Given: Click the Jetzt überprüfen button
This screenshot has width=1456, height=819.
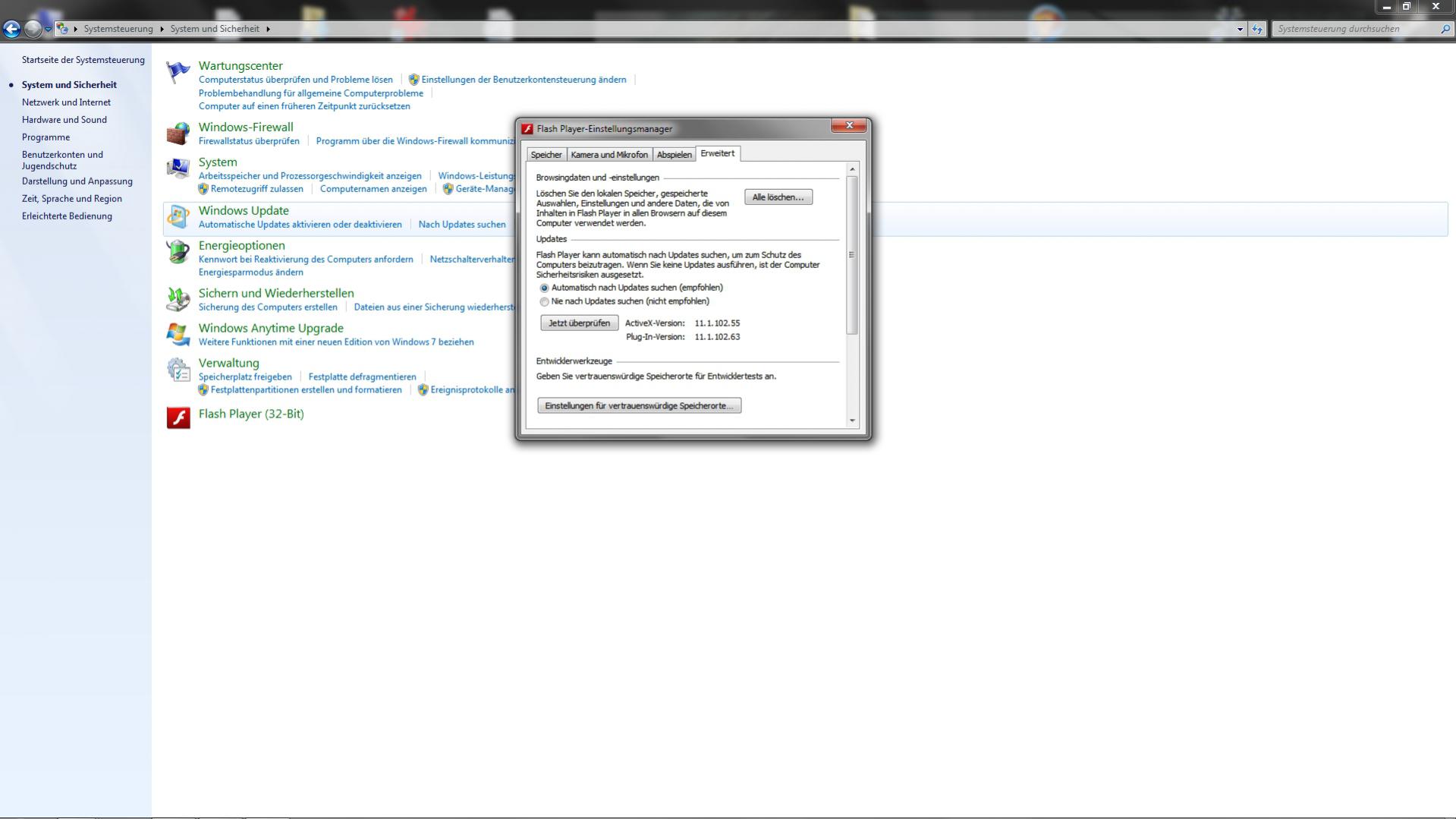Looking at the screenshot, I should click(579, 323).
